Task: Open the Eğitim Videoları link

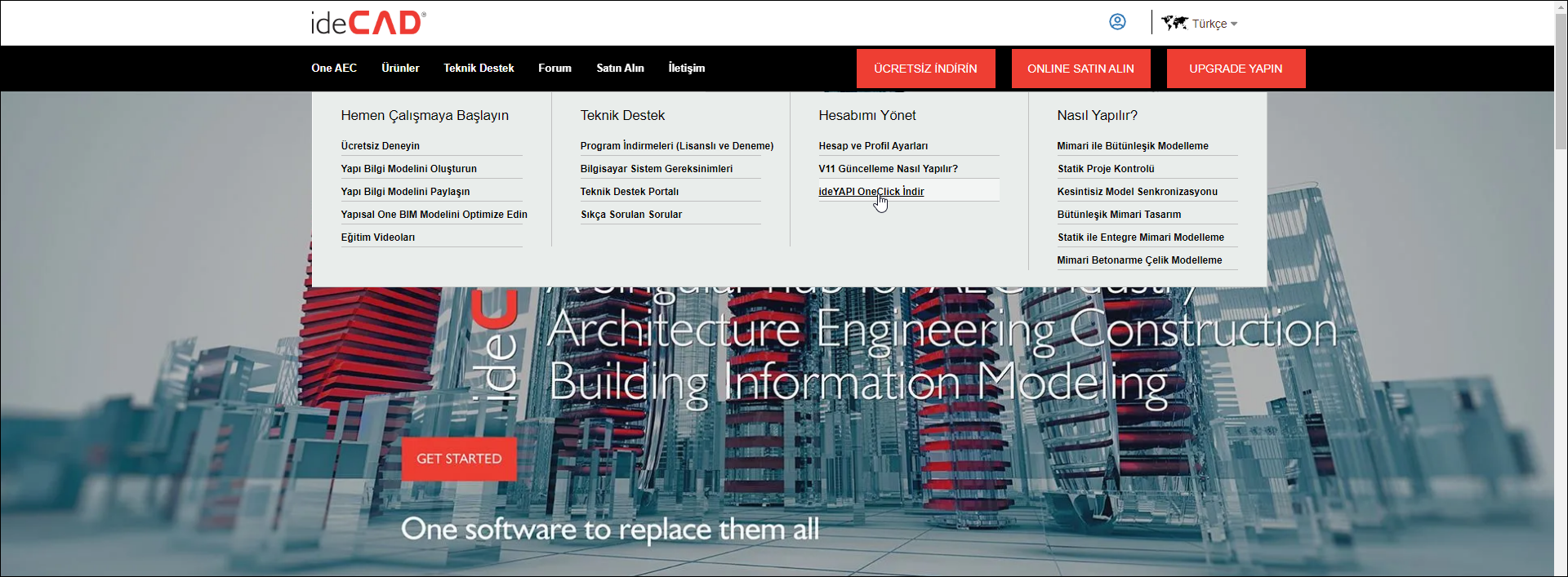Action: coord(378,237)
